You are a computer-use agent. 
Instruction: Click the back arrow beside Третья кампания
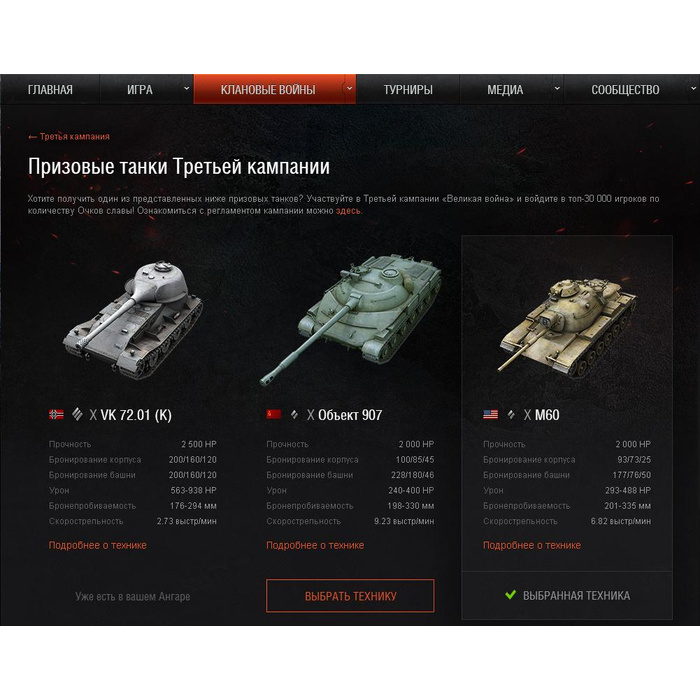click(32, 137)
